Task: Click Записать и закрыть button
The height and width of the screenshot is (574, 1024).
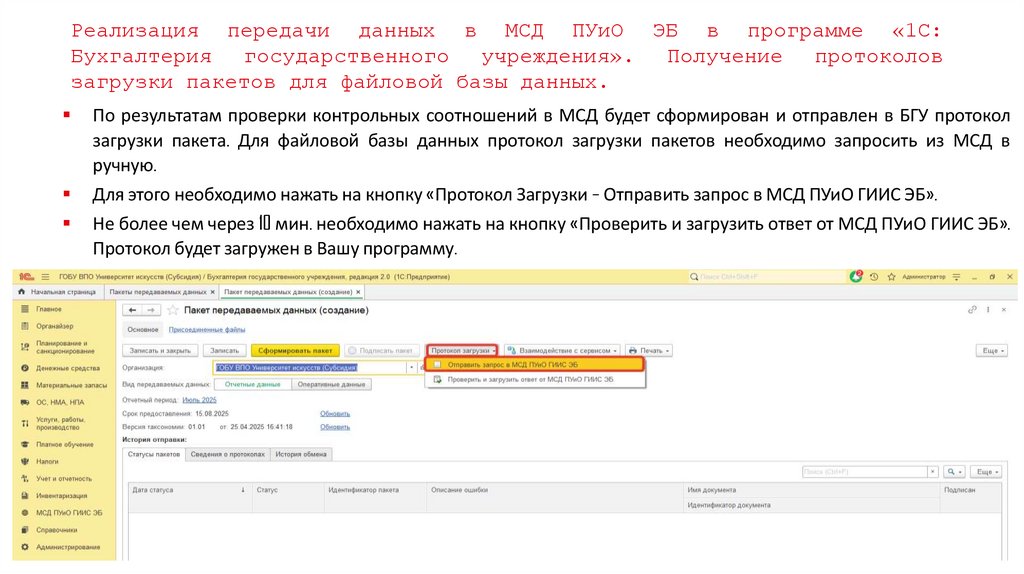Action: click(160, 351)
